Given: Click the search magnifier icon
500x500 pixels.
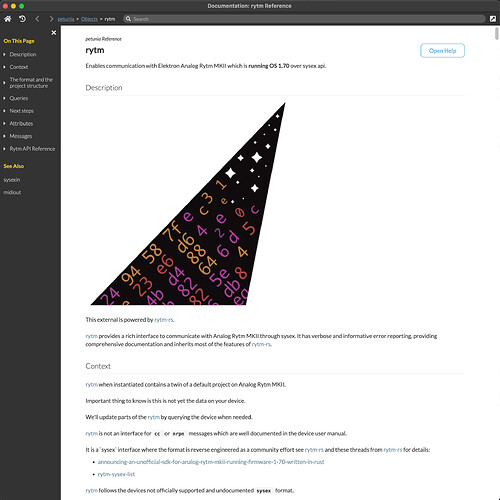Looking at the screenshot, I should 128,19.
